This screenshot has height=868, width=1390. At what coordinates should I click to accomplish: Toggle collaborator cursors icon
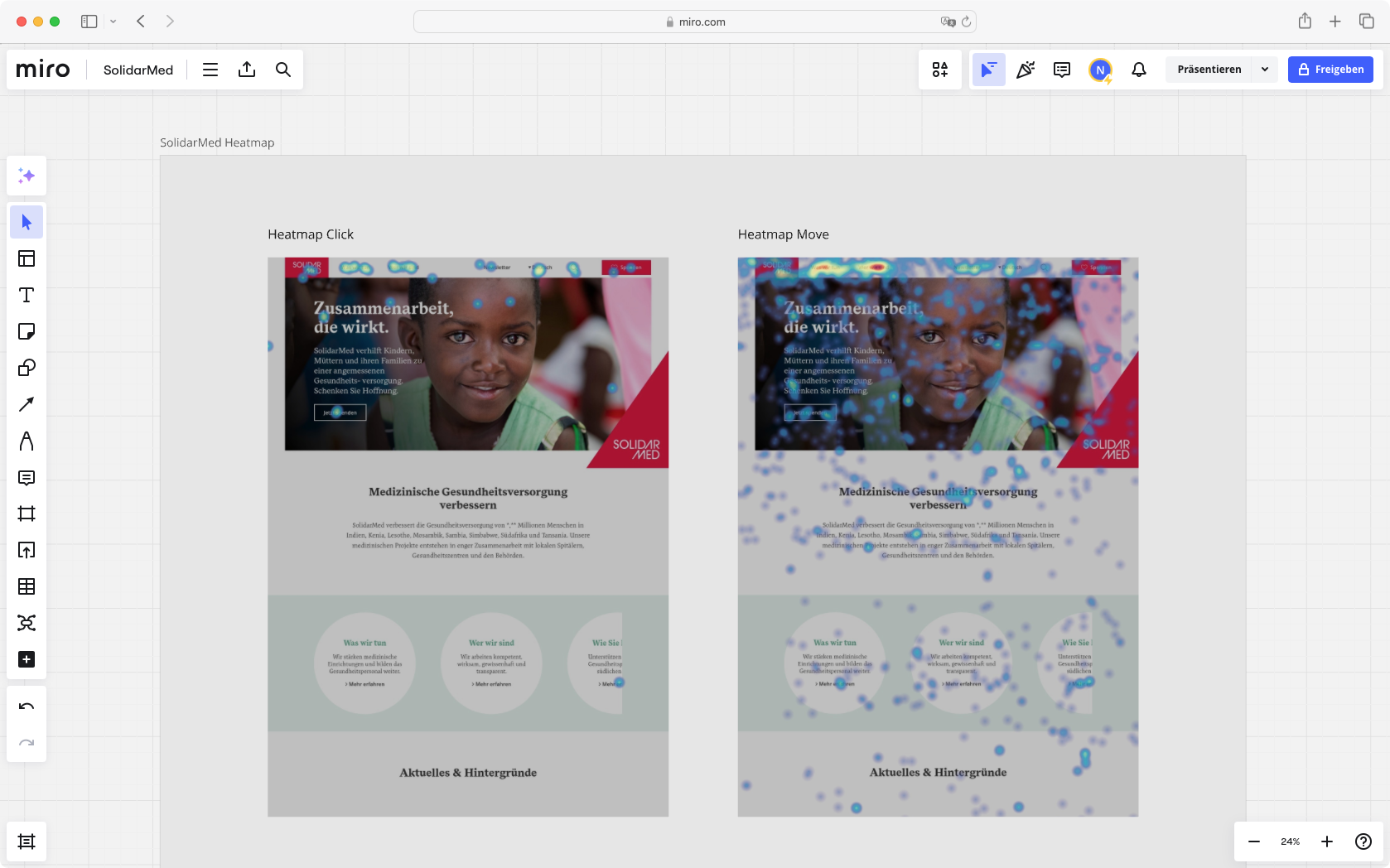989,70
